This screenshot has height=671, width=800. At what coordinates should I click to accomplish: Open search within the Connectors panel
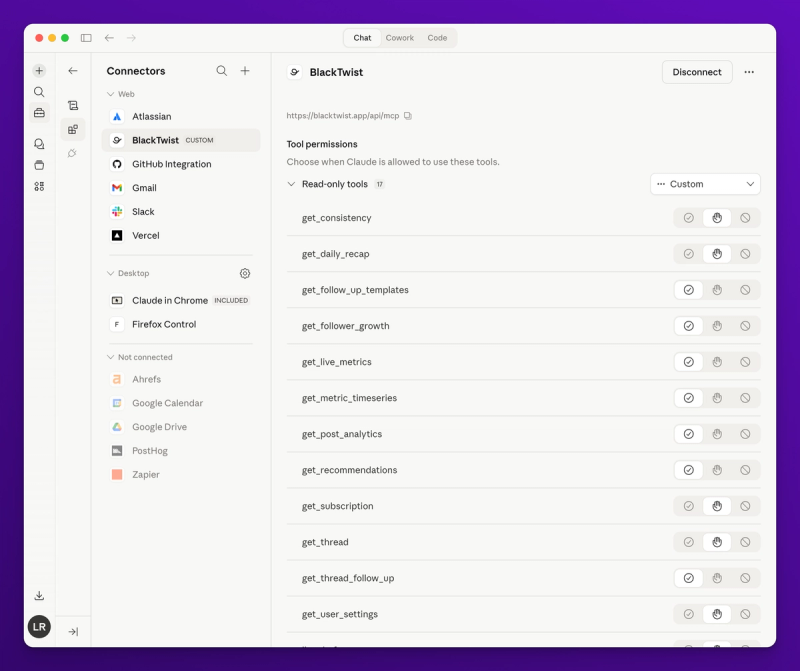click(222, 71)
